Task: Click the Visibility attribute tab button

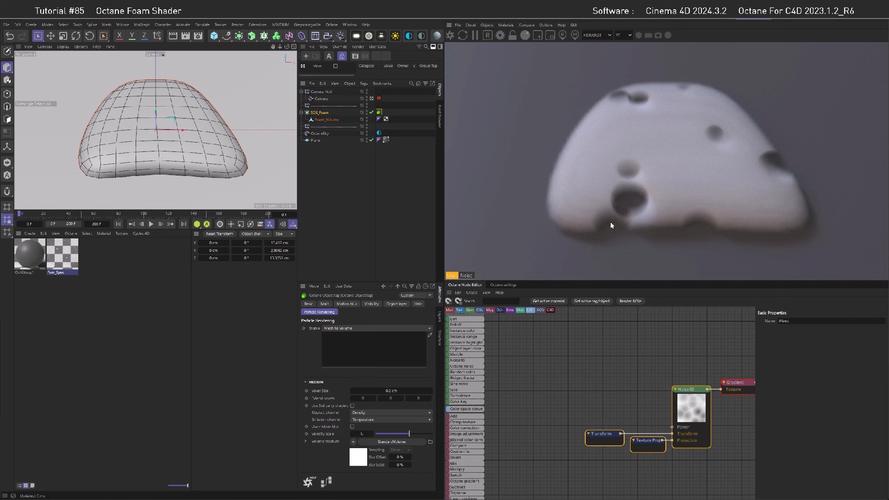Action: (x=372, y=304)
